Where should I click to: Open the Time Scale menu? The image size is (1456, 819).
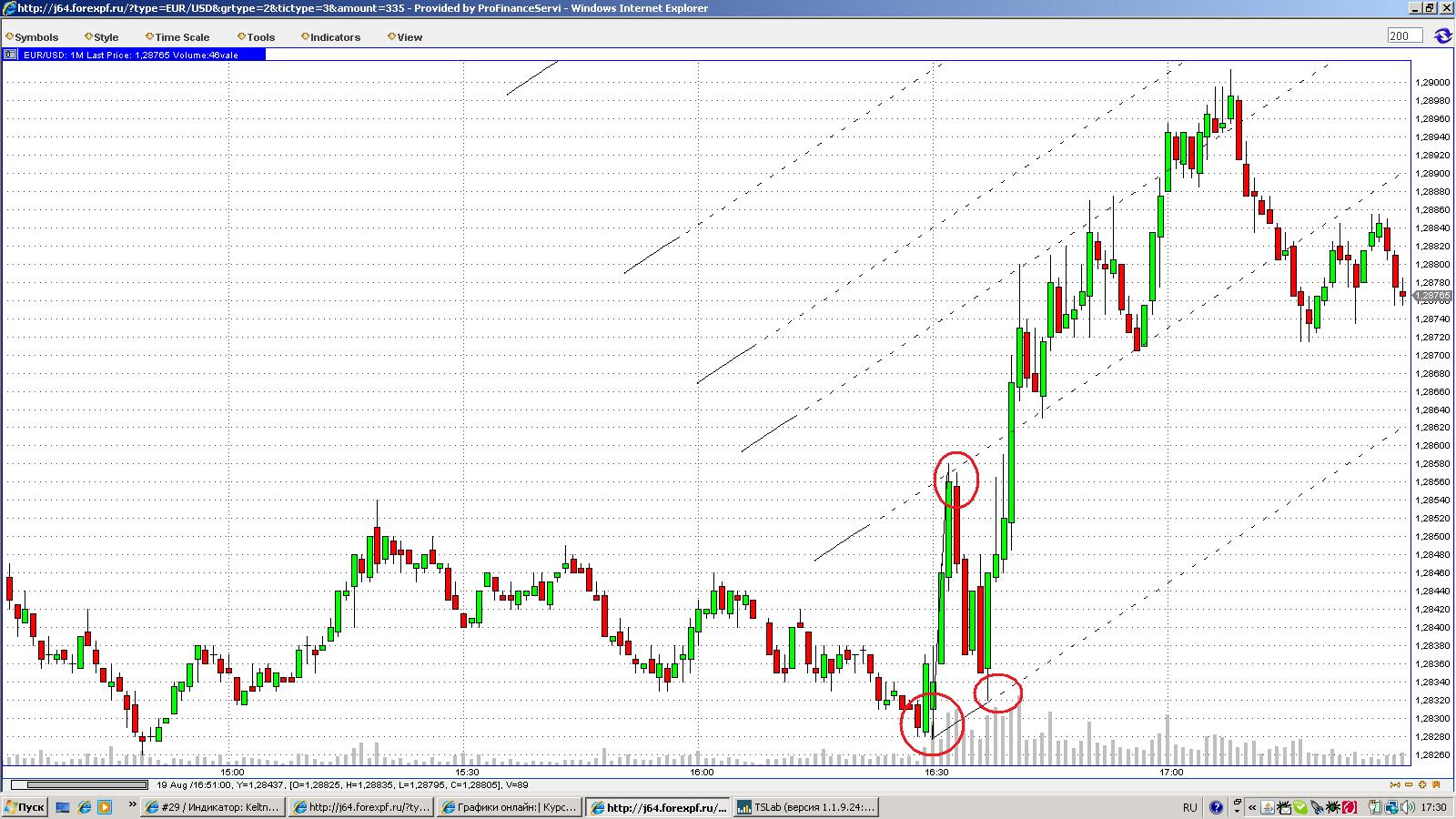click(x=177, y=37)
